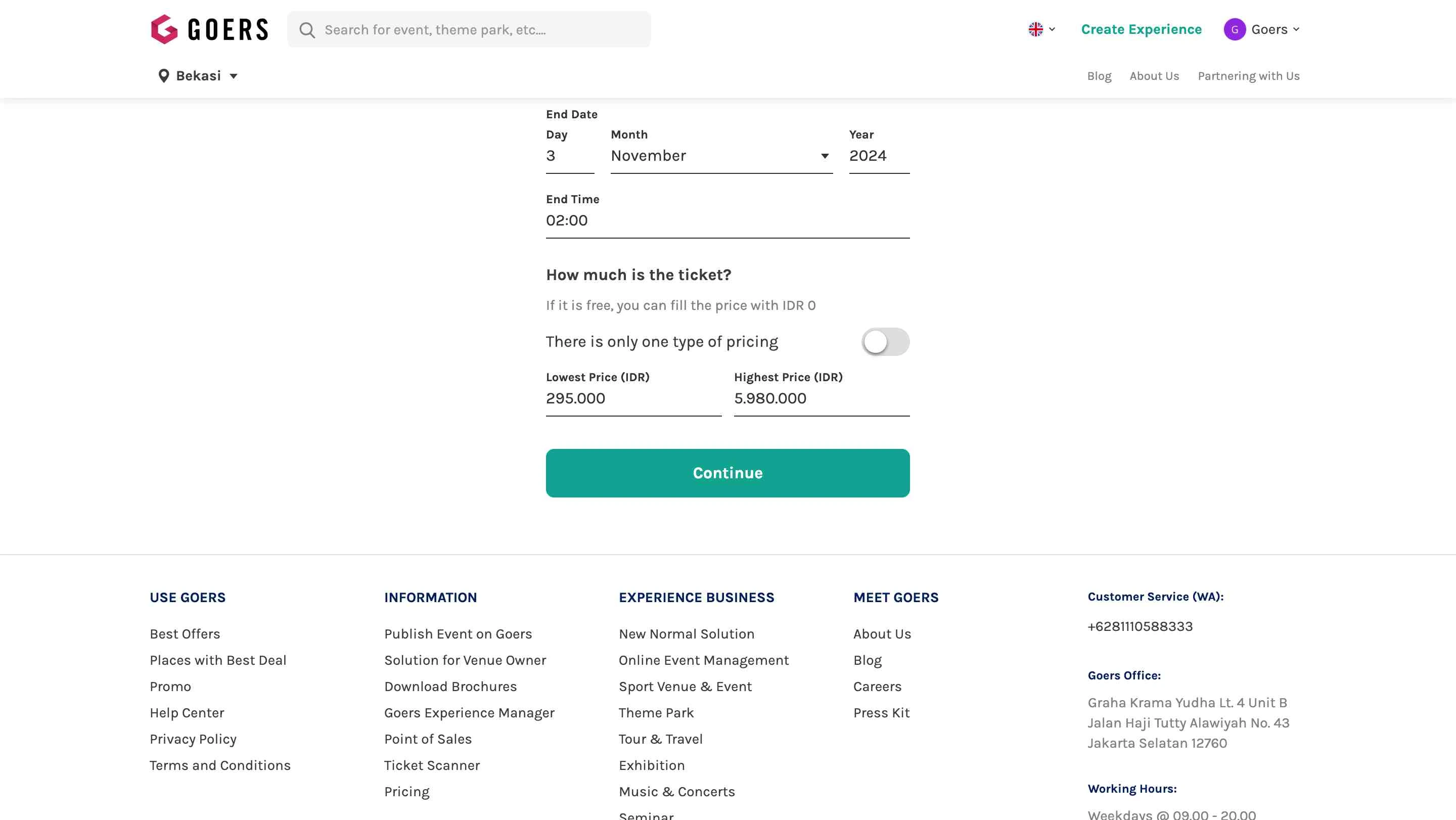This screenshot has width=1456, height=820.
Task: Click the End Time field showing 02:00
Action: 727,221
